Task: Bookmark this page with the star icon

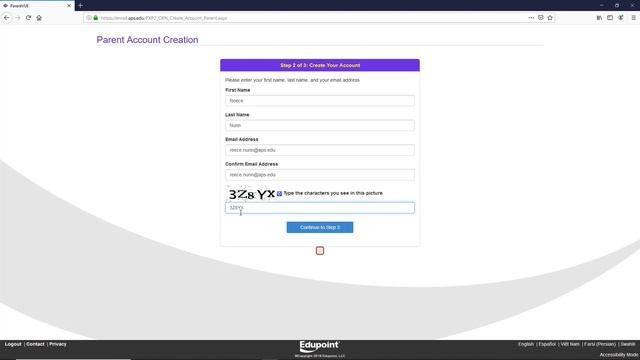Action: pos(550,18)
